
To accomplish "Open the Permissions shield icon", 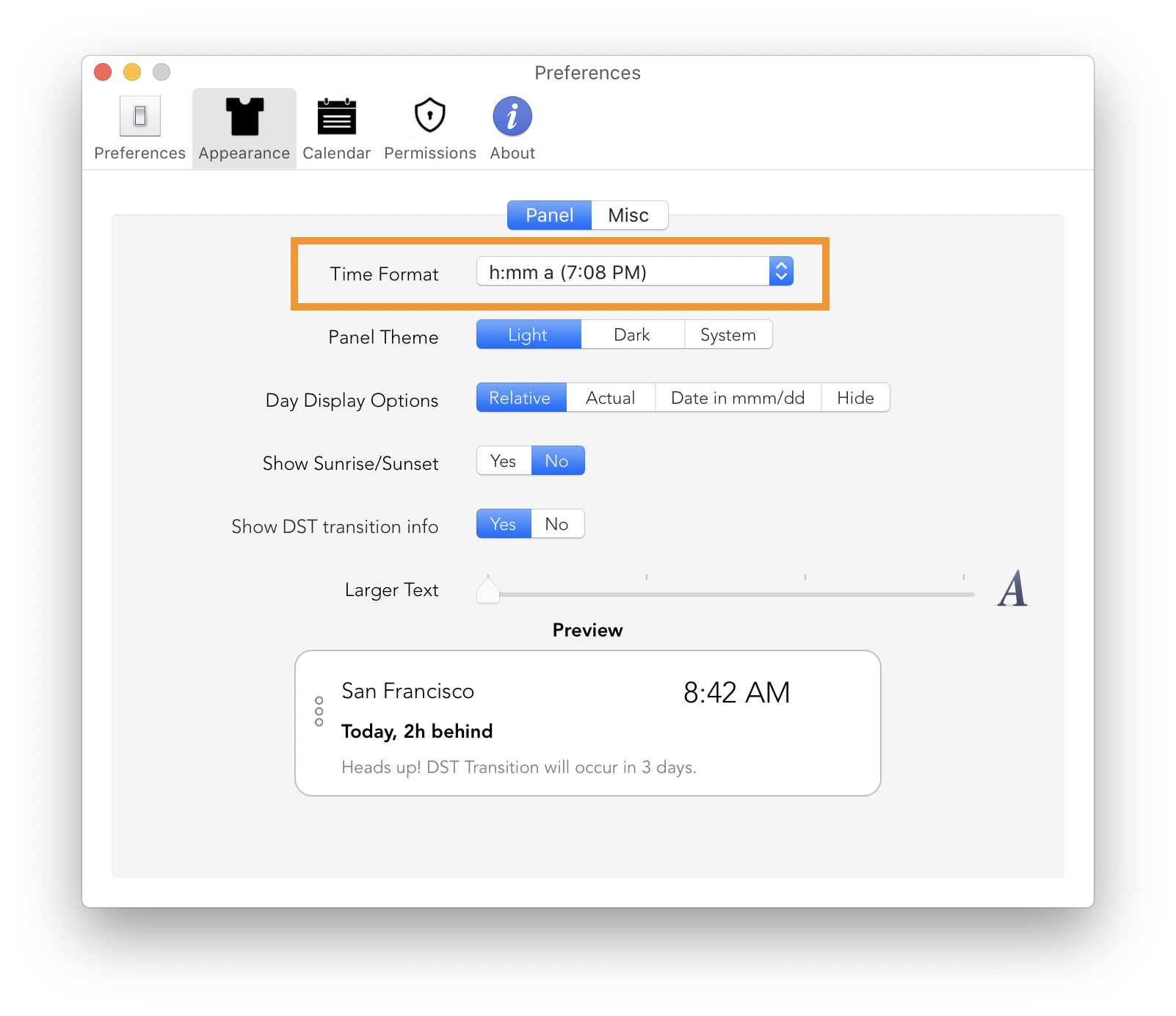I will click(x=430, y=115).
